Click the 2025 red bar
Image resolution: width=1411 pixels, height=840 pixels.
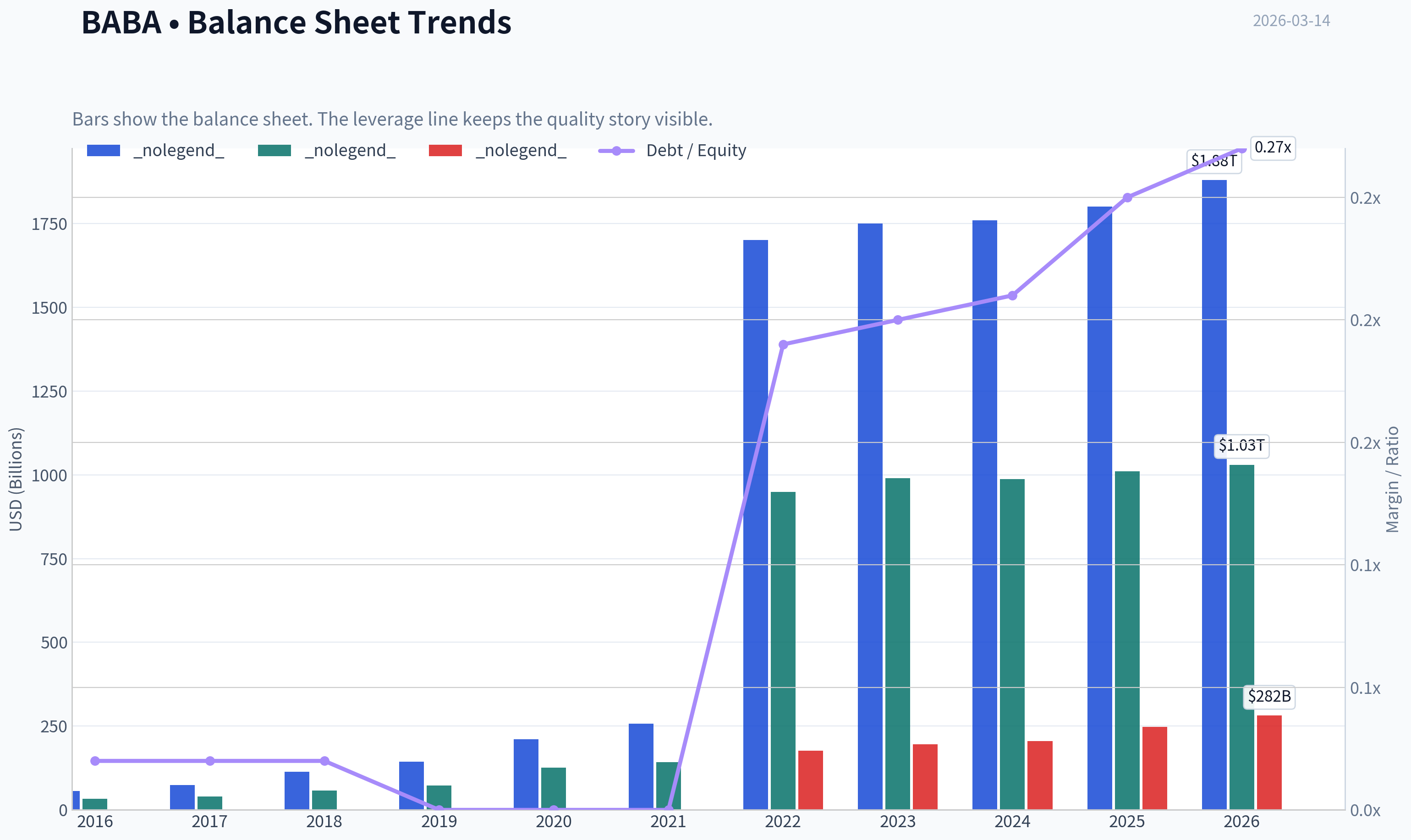click(x=1154, y=768)
